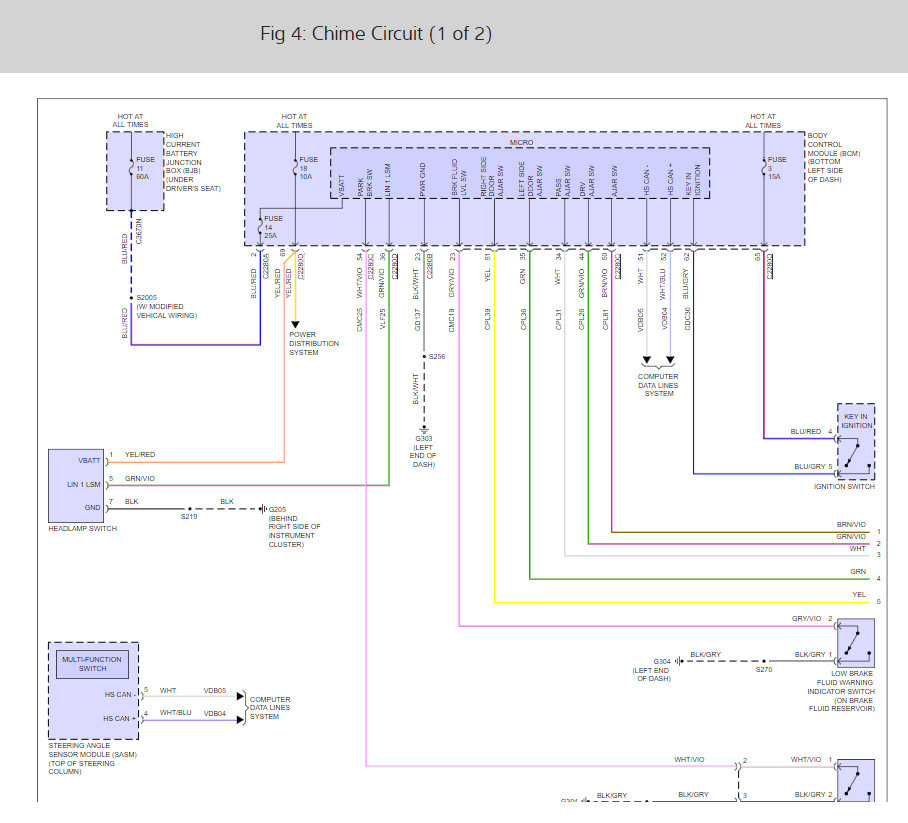Select the G205 ground label
Screen dimensions: 908x823
(277, 510)
